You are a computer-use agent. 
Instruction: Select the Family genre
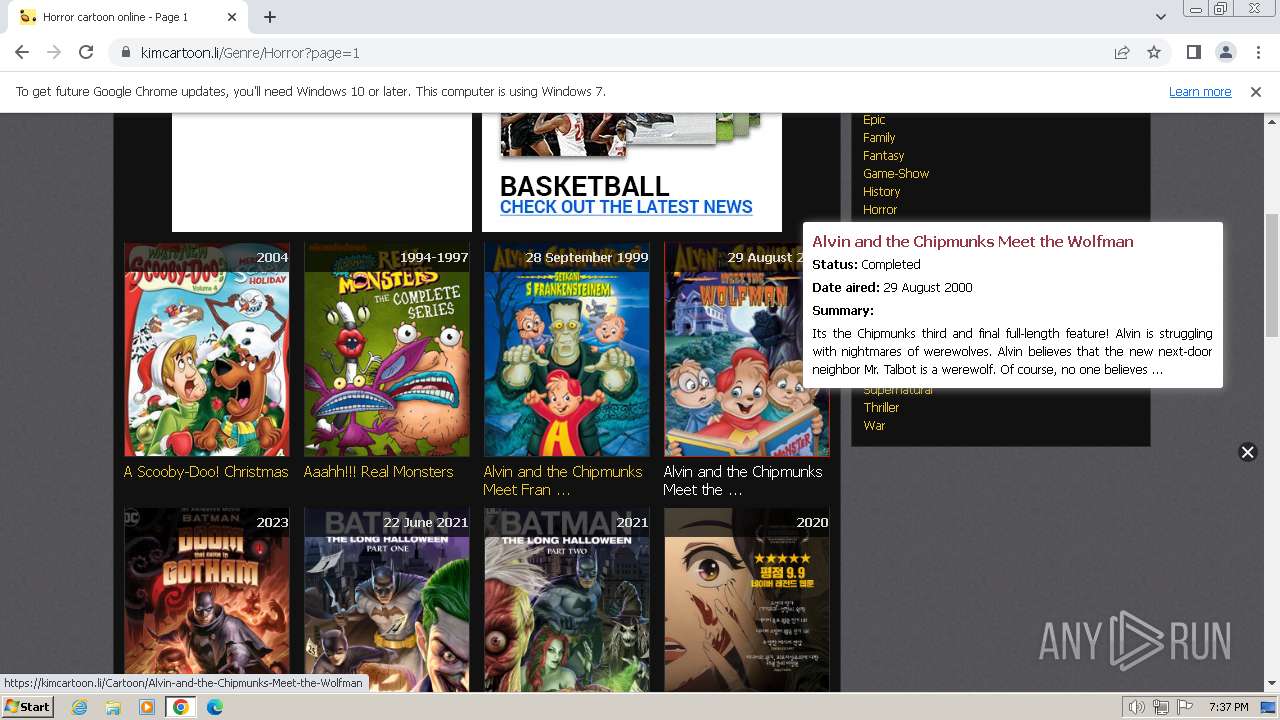click(x=879, y=138)
